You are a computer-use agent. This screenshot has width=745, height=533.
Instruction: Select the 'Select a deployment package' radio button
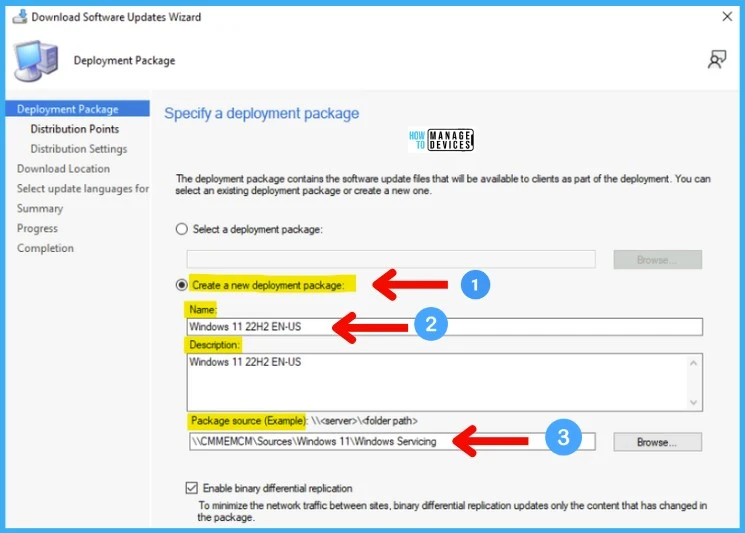point(181,229)
